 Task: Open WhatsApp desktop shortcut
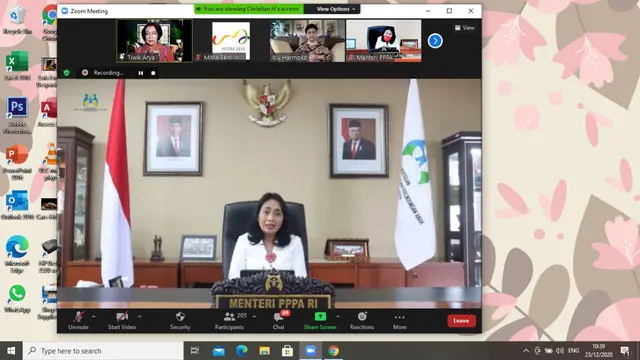(17, 299)
